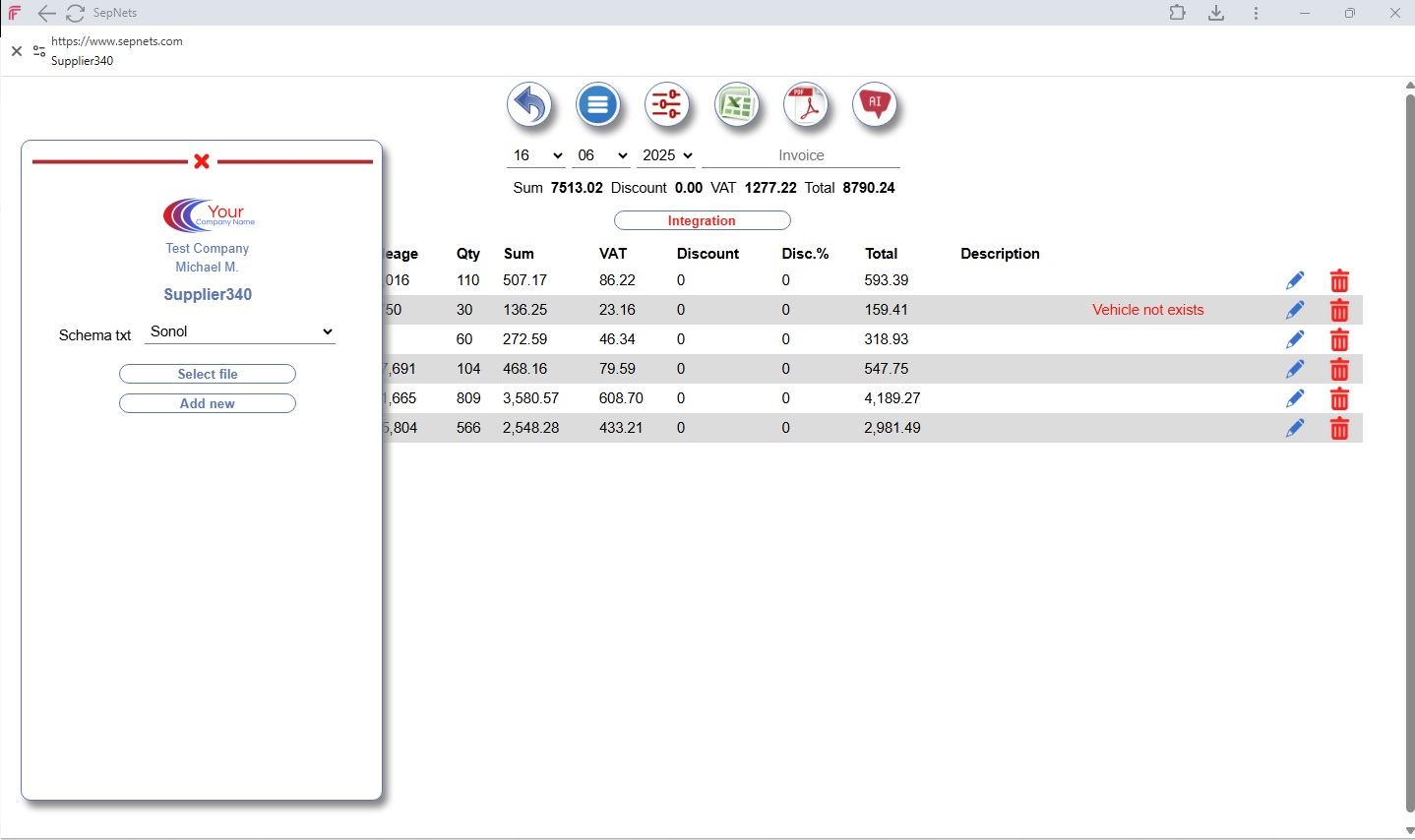Open the month dropdown showing 06
The image size is (1415, 840).
click(x=601, y=155)
